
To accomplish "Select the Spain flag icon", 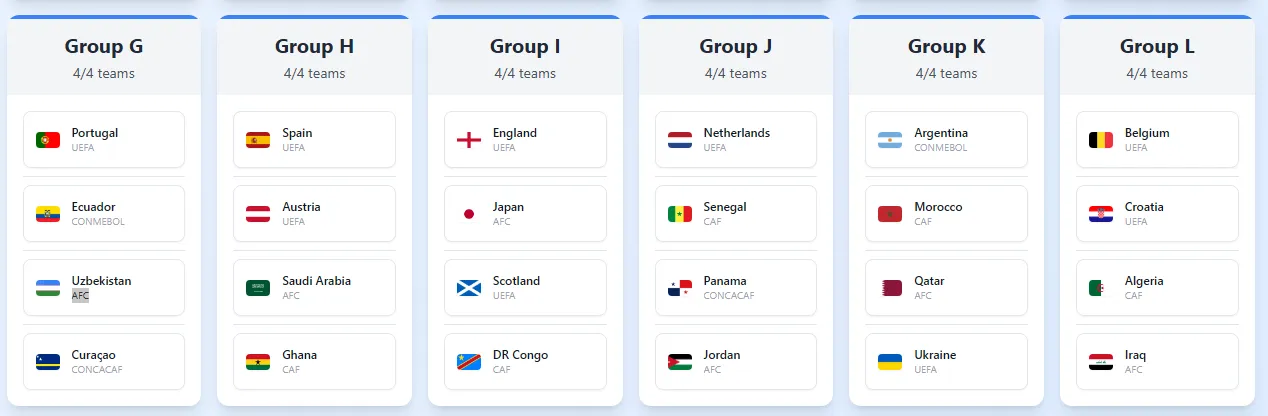I will tap(258, 140).
